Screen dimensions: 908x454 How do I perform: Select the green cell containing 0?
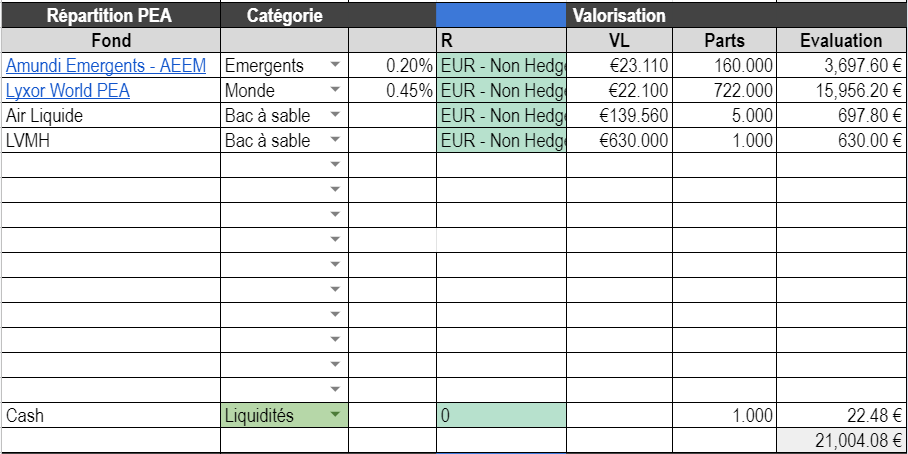(x=501, y=415)
